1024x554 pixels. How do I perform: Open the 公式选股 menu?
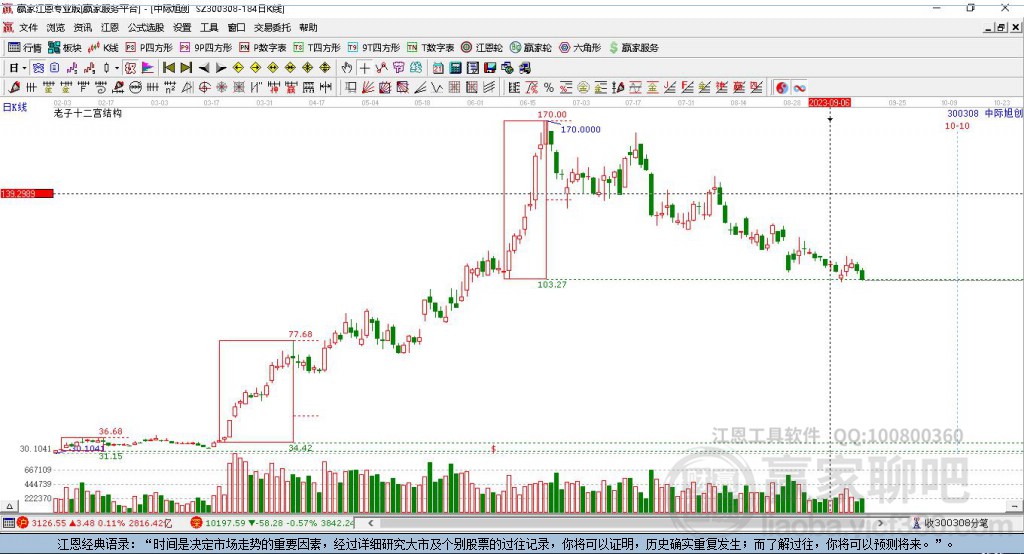click(x=146, y=27)
